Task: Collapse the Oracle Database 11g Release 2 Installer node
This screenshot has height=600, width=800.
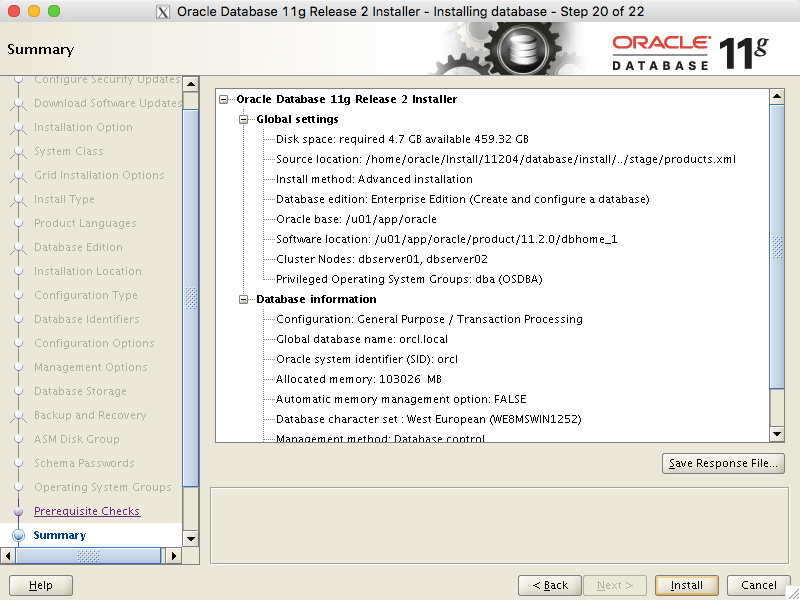Action: (224, 99)
